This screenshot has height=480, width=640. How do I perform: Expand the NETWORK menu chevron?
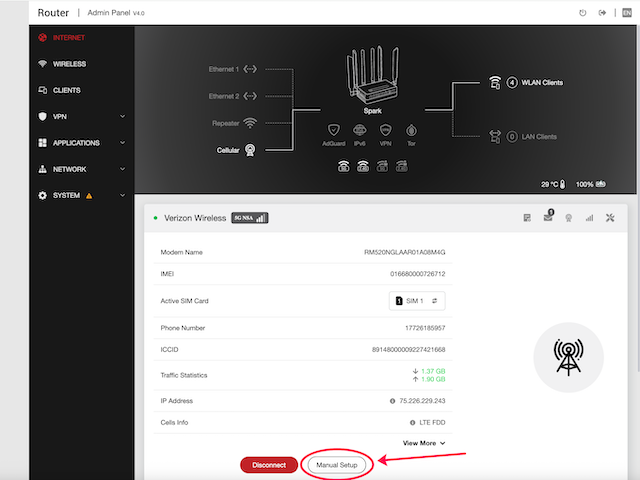click(x=122, y=169)
